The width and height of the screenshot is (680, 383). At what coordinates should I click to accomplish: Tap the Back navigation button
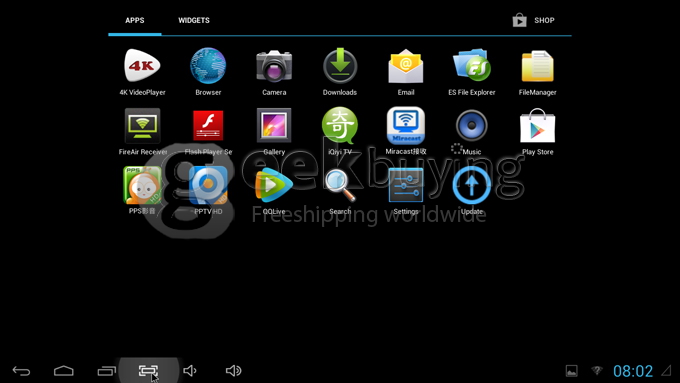[21, 371]
